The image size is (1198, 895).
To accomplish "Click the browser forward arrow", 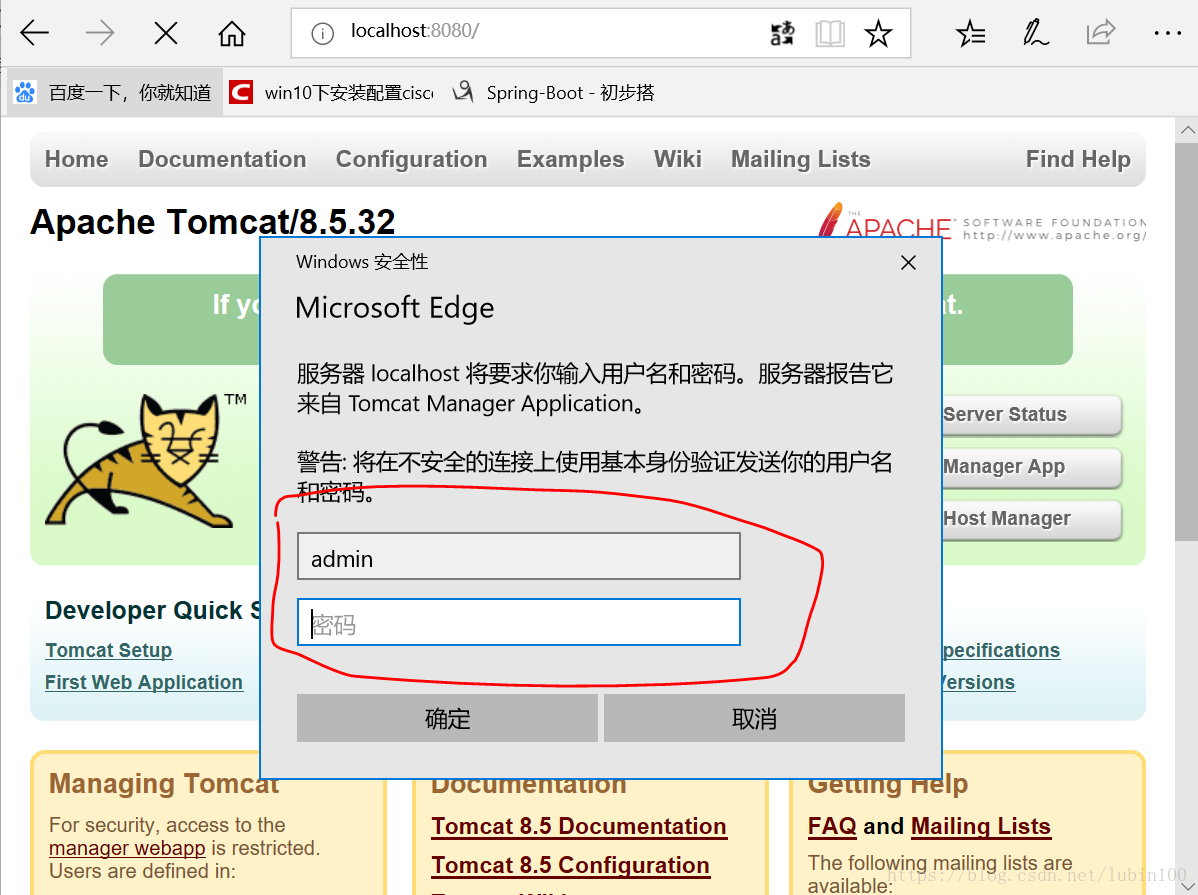I will pos(100,33).
